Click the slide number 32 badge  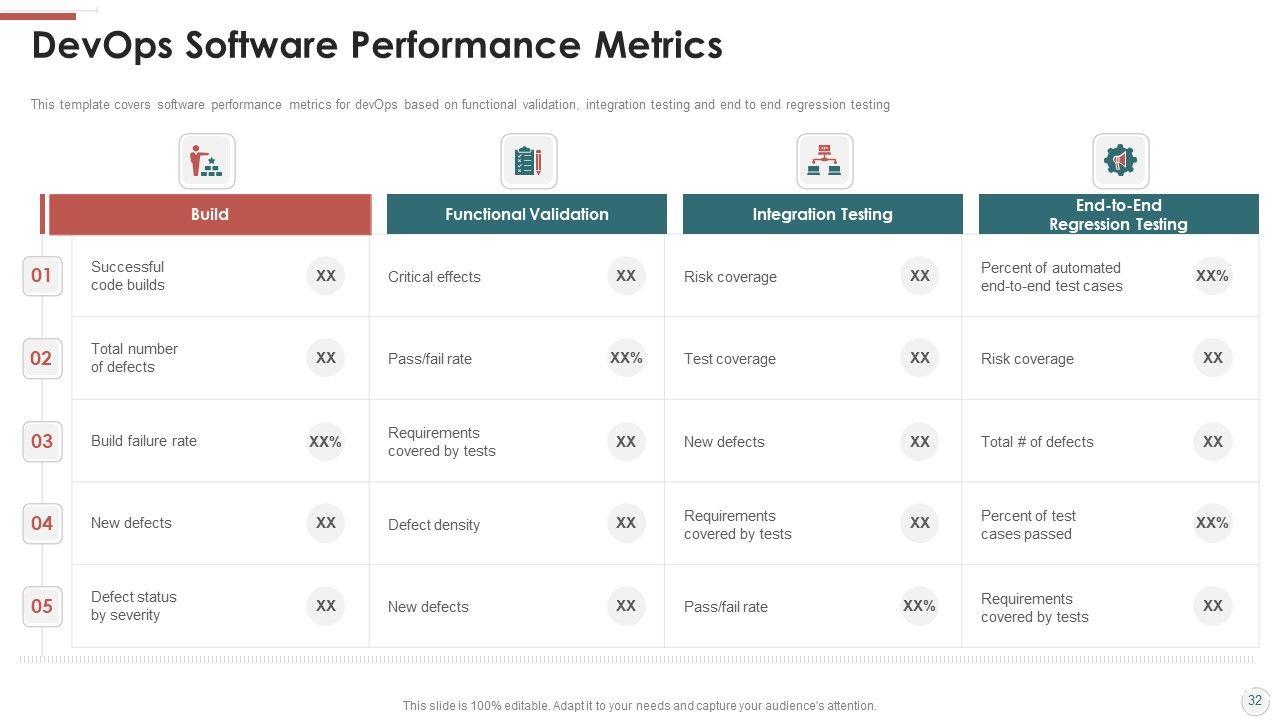(1255, 701)
